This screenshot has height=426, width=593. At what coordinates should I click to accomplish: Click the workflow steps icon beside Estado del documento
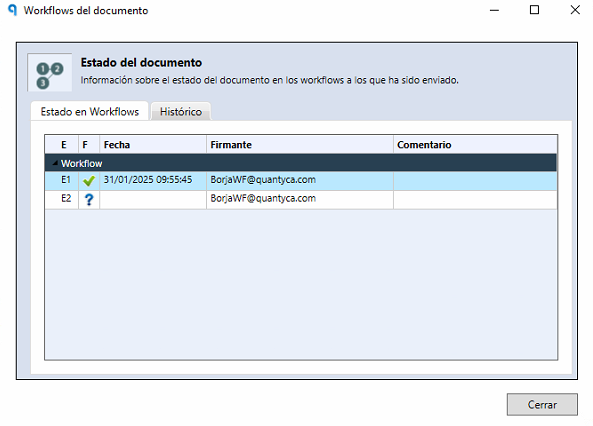pyautogui.click(x=50, y=72)
